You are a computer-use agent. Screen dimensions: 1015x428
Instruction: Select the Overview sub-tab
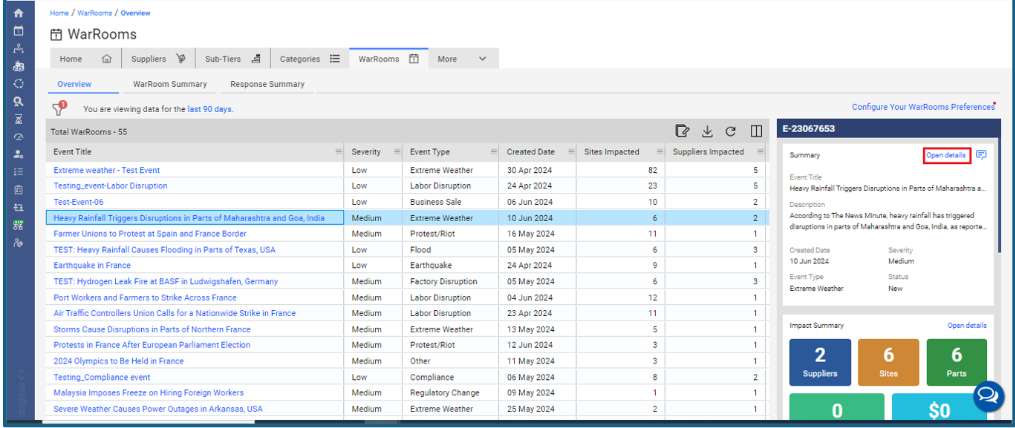[74, 84]
